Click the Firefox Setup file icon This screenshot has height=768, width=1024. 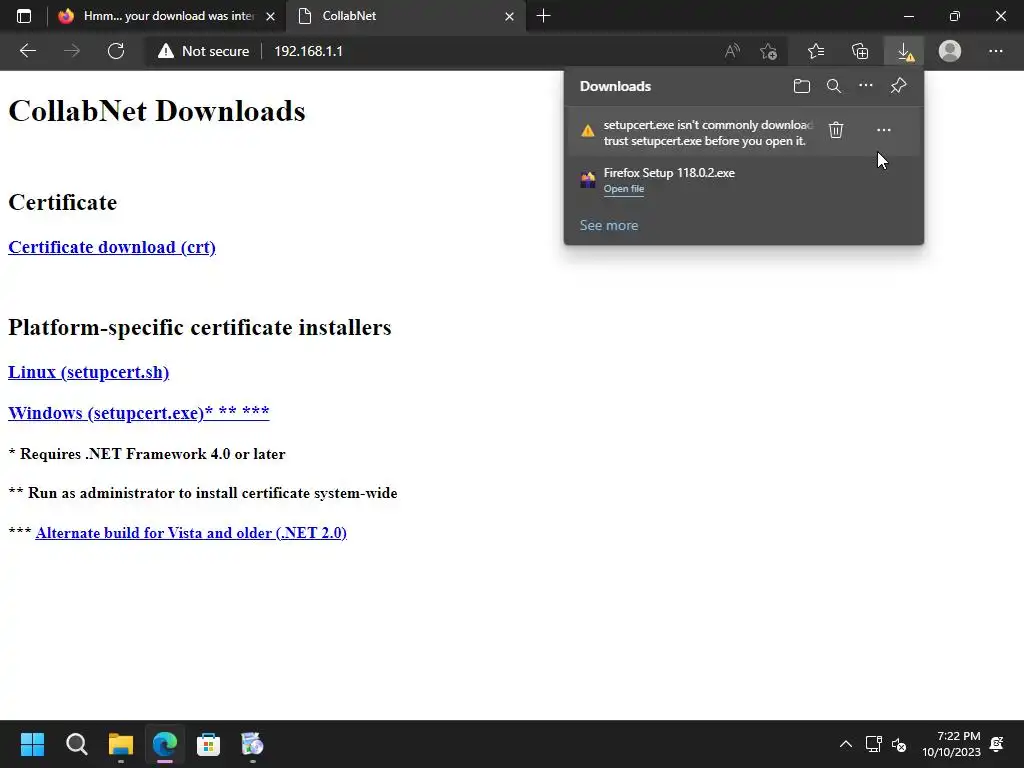588,180
